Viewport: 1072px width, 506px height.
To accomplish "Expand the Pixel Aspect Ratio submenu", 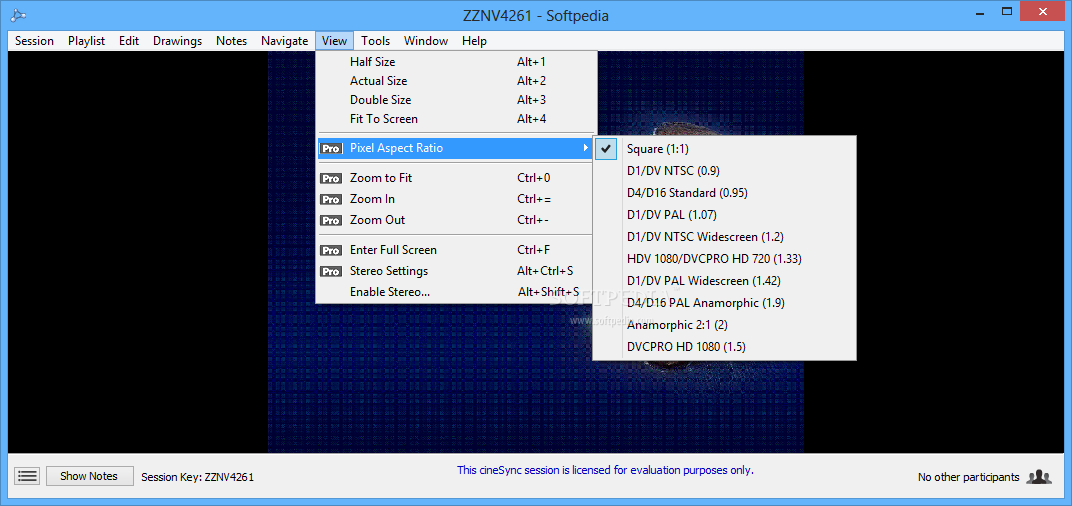I will click(456, 148).
